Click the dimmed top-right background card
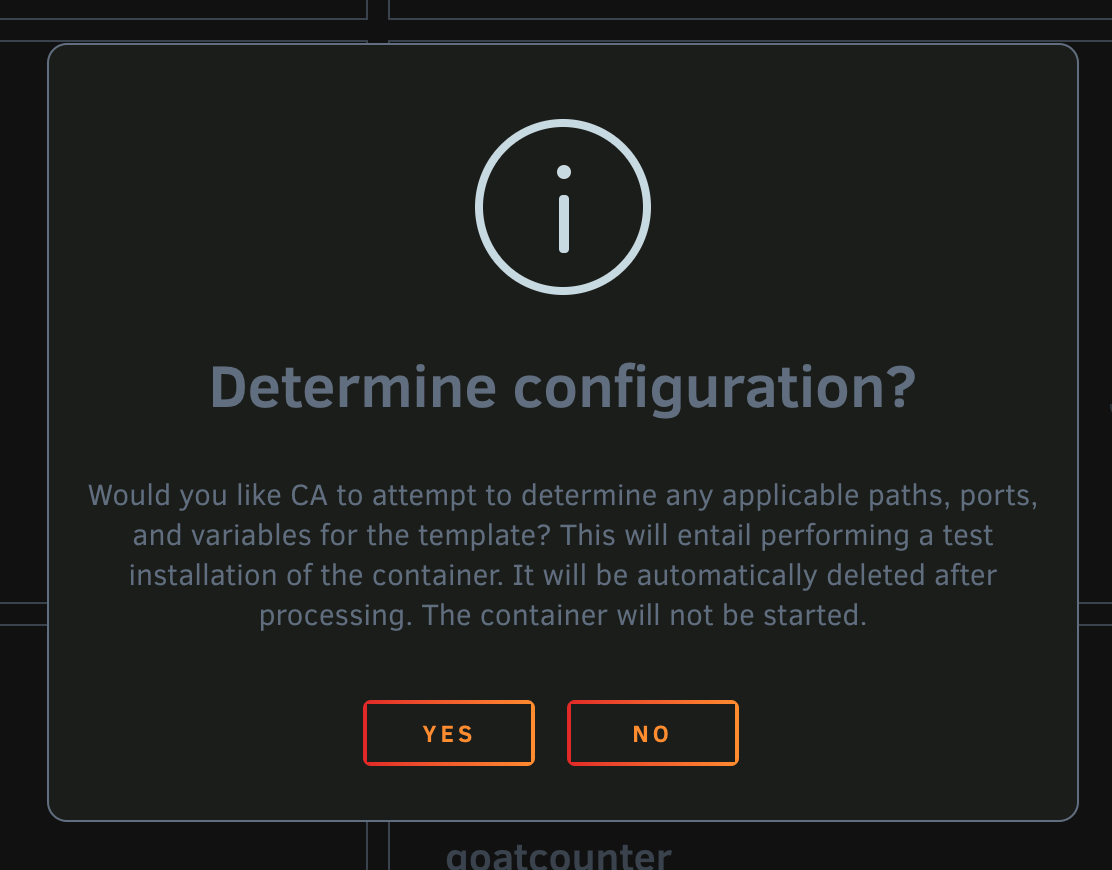This screenshot has width=1112, height=870. [x=750, y=9]
